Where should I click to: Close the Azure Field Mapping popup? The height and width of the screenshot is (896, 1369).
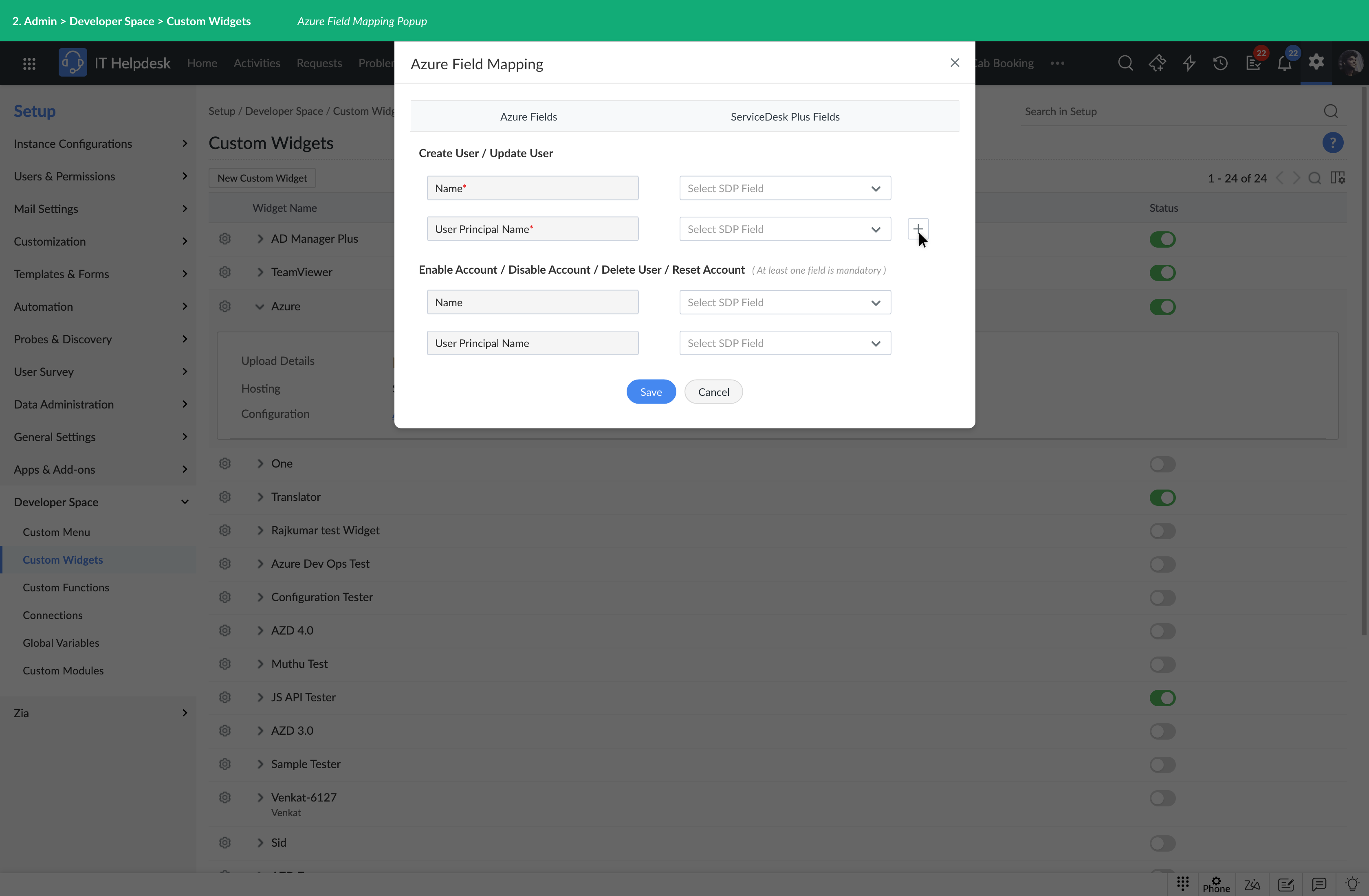coord(955,63)
